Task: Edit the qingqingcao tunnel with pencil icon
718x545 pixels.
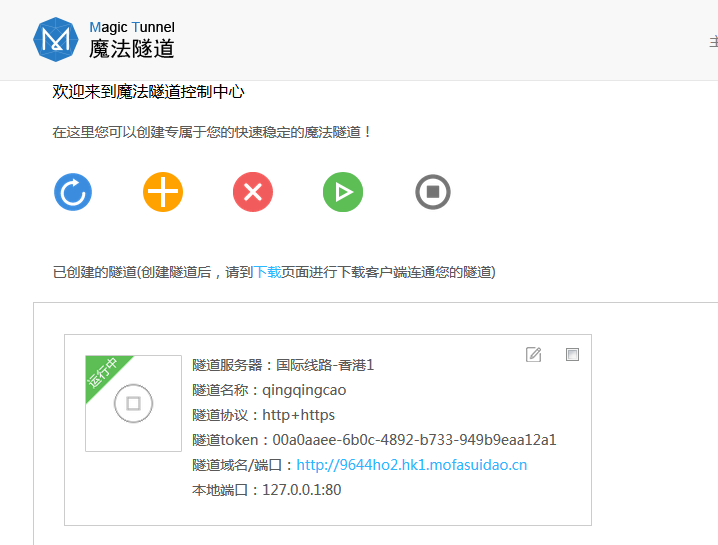Action: coord(533,354)
